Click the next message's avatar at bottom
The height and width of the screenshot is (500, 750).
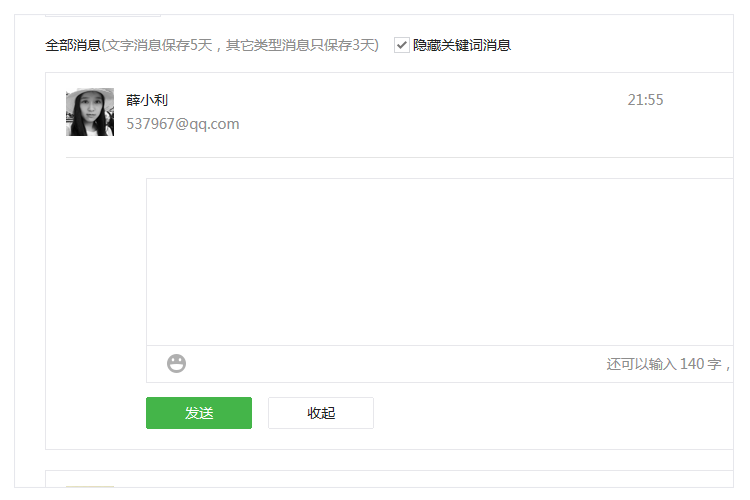(90, 487)
